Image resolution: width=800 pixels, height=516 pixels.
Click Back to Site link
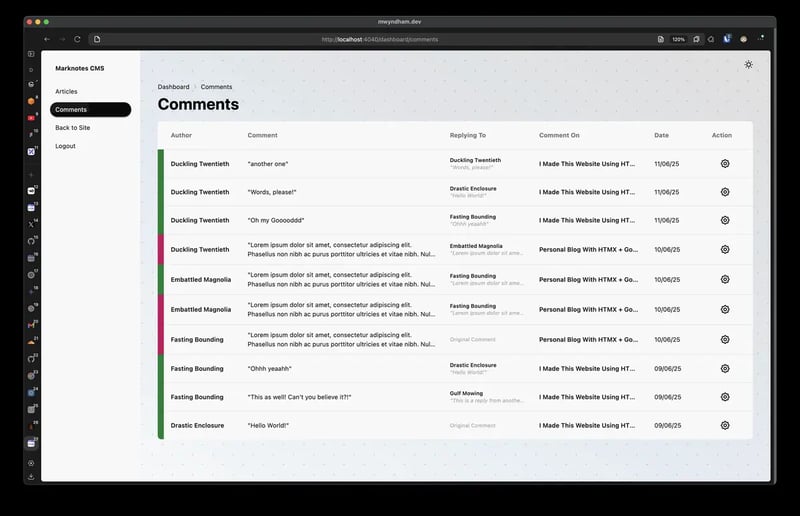(x=72, y=128)
